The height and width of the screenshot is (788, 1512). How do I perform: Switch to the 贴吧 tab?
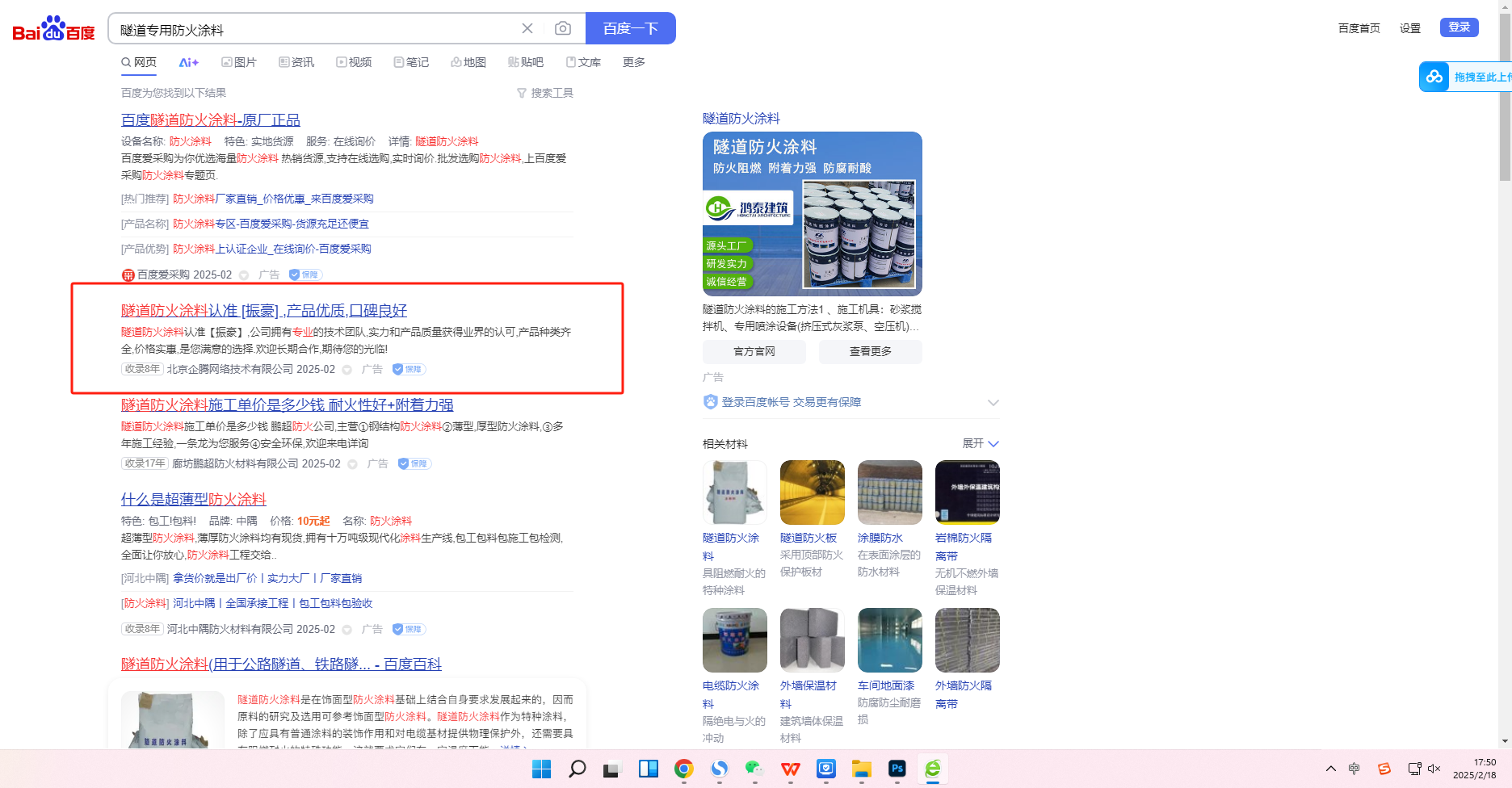point(526,62)
